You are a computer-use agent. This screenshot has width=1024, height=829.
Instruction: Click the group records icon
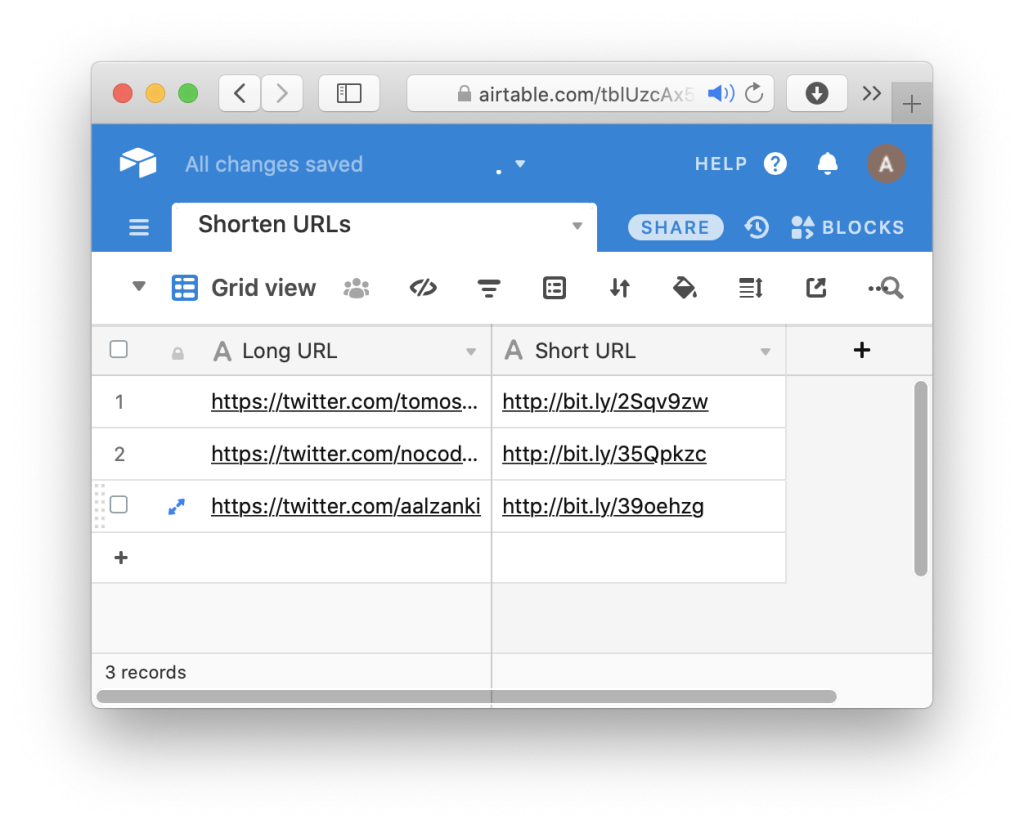554,288
